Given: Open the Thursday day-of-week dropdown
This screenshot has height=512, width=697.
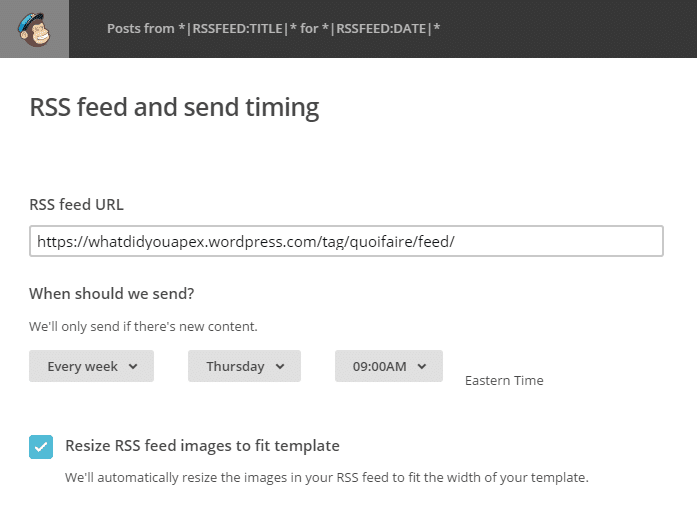Looking at the screenshot, I should [244, 366].
